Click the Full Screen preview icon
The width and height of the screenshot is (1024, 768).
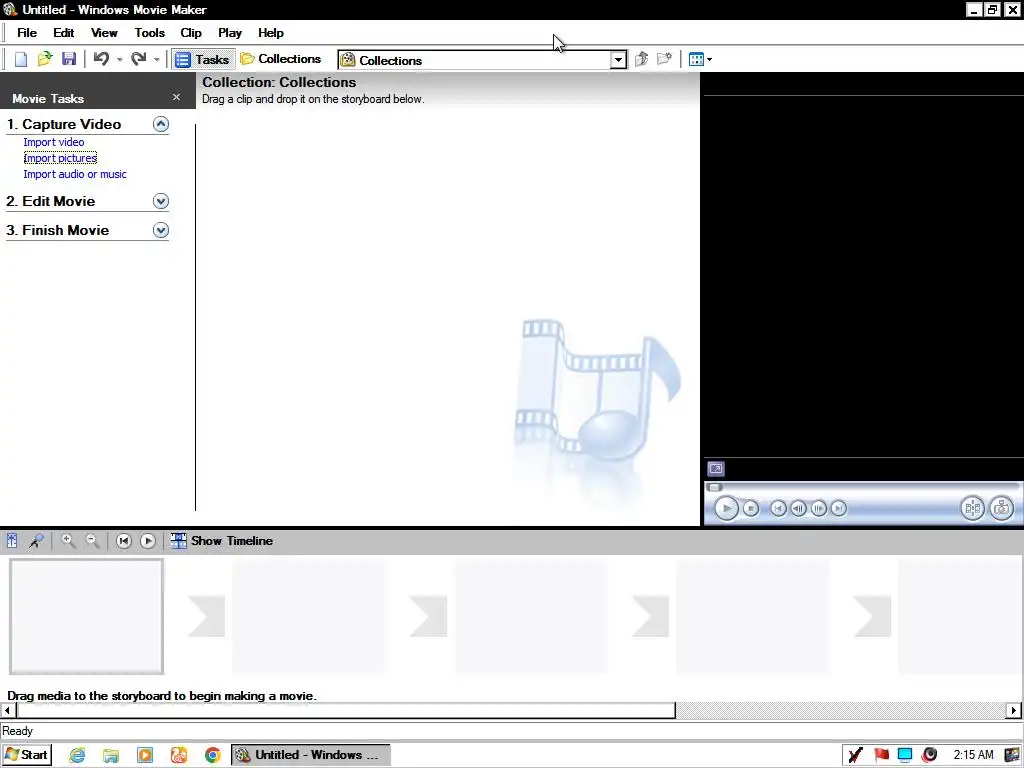(716, 469)
